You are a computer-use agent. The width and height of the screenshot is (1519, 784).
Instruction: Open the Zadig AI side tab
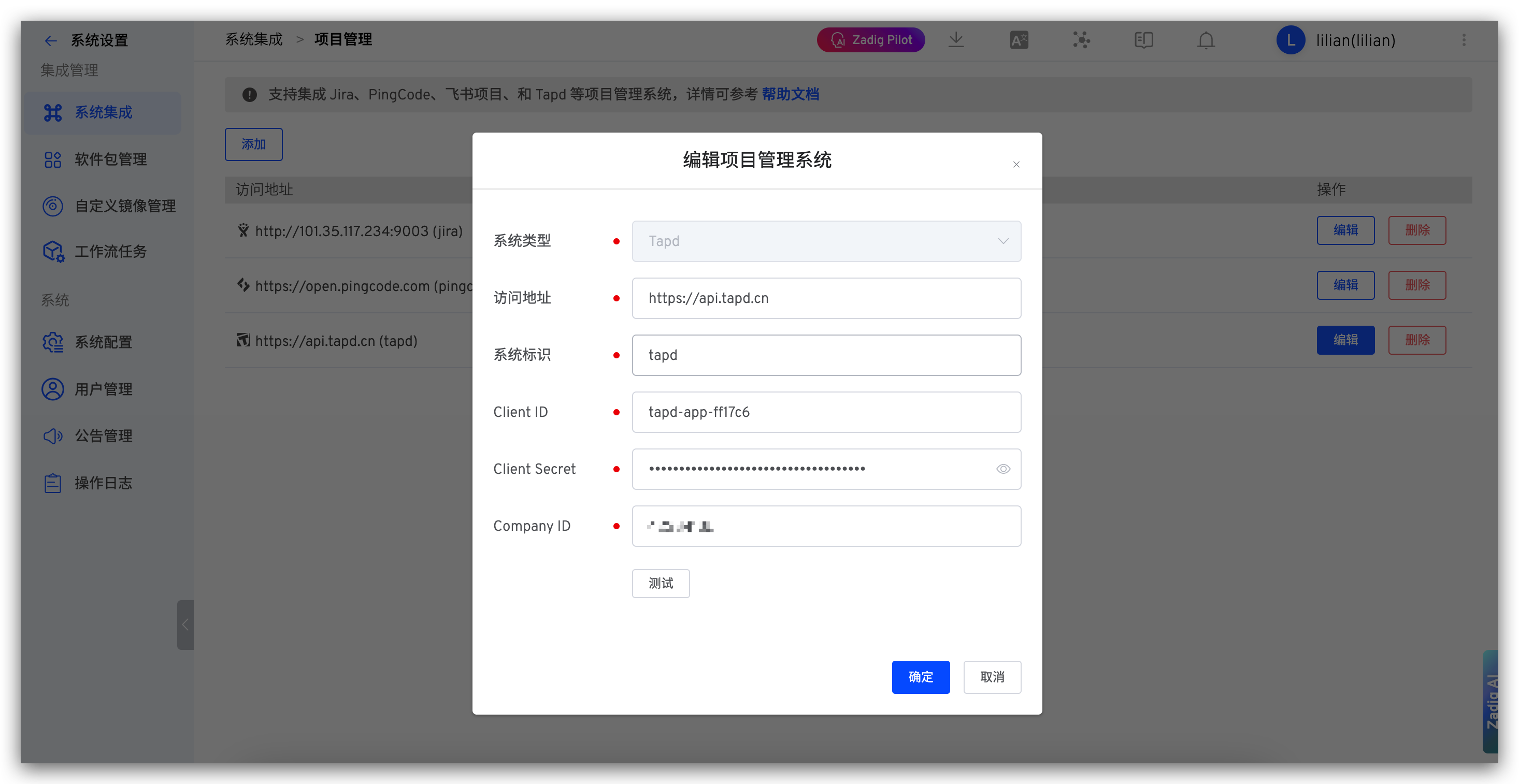1491,702
